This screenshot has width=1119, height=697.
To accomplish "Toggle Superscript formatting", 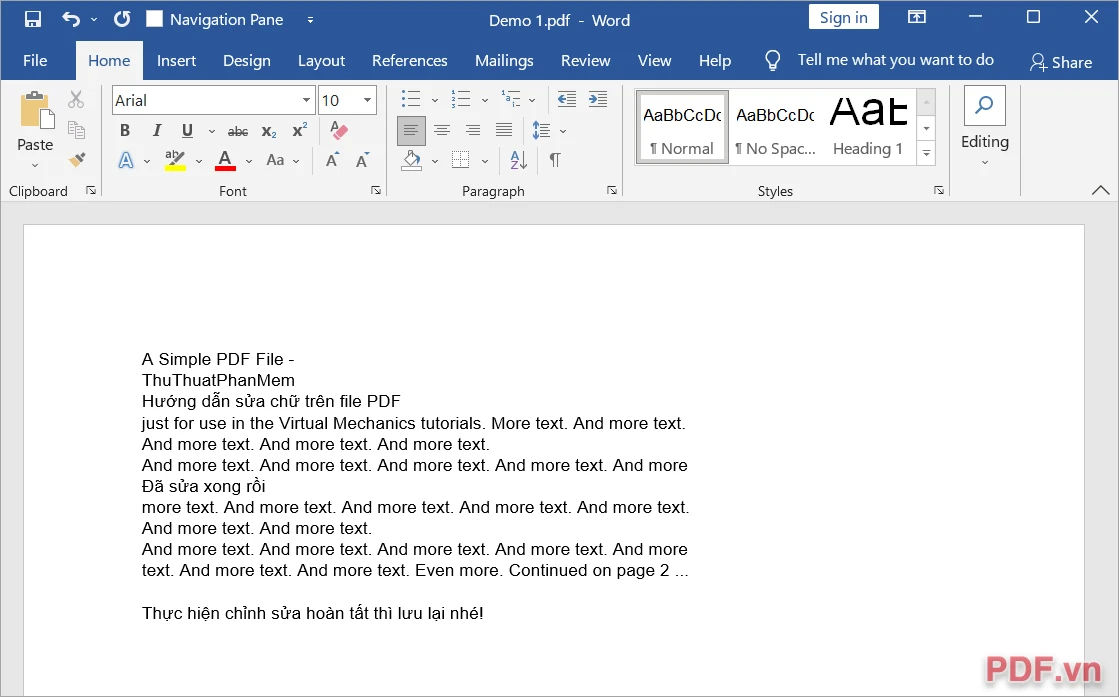I will click(300, 130).
